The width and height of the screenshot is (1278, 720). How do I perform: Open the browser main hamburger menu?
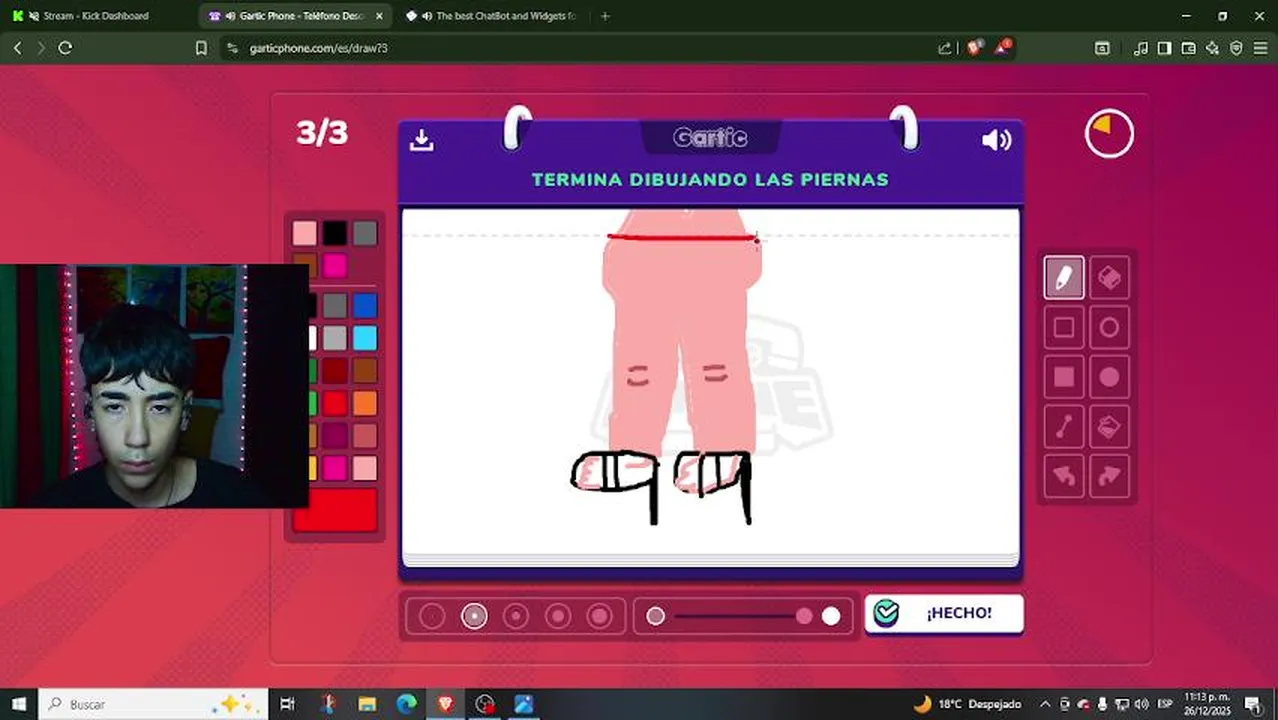[x=1260, y=48]
